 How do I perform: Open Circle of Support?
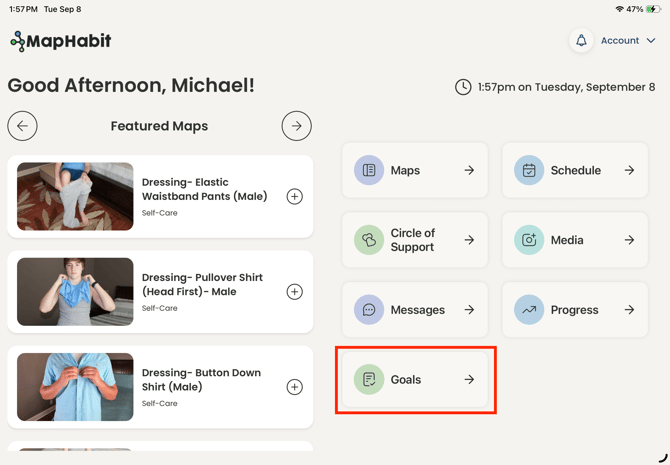pos(415,240)
